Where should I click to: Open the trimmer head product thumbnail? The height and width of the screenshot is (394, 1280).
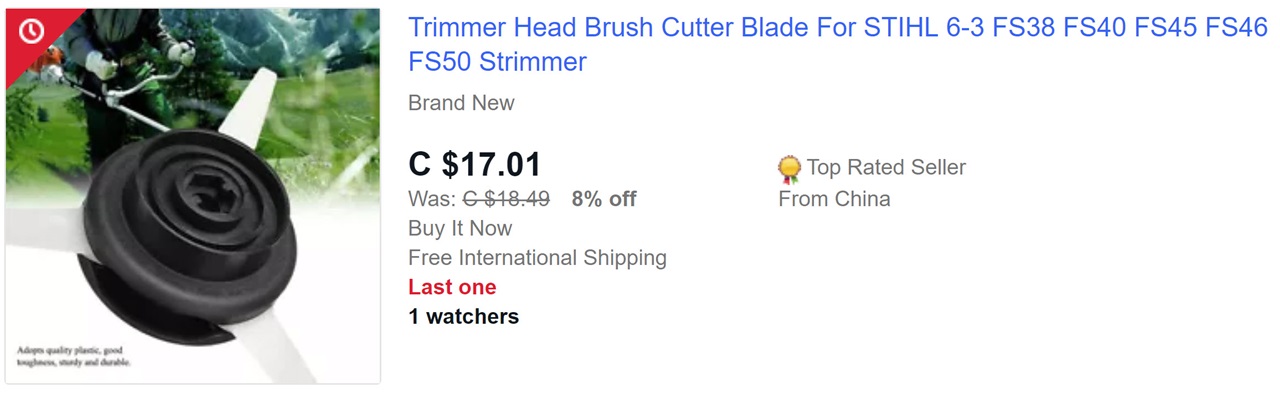pos(192,195)
